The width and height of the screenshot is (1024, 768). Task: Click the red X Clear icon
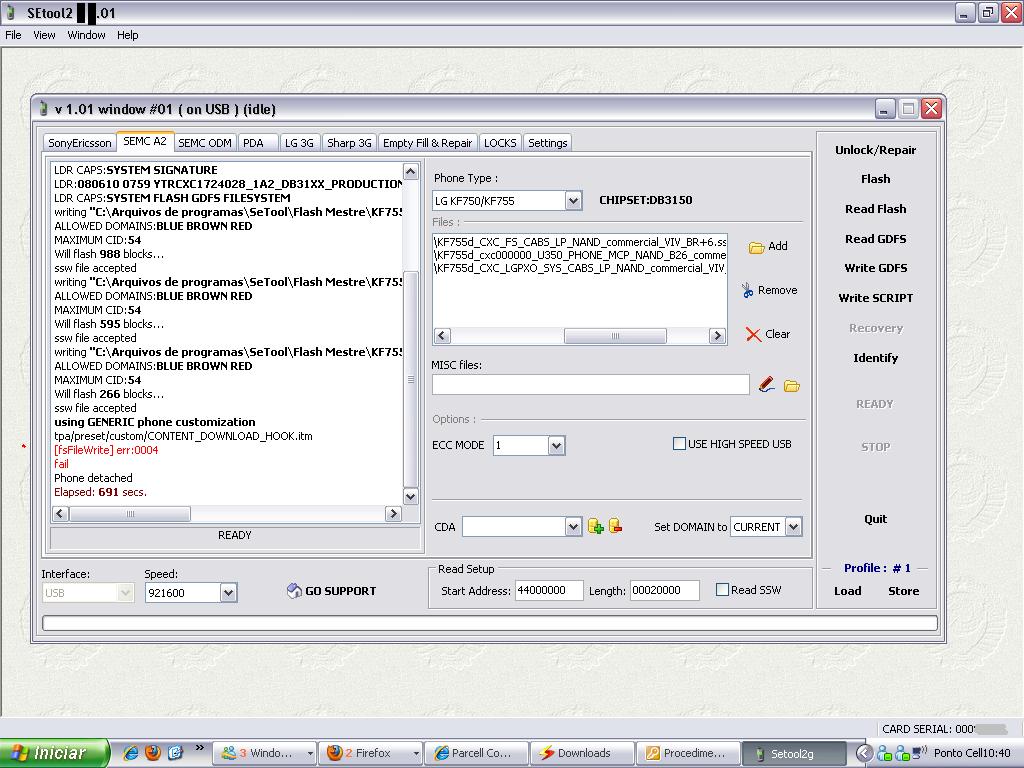[x=753, y=334]
